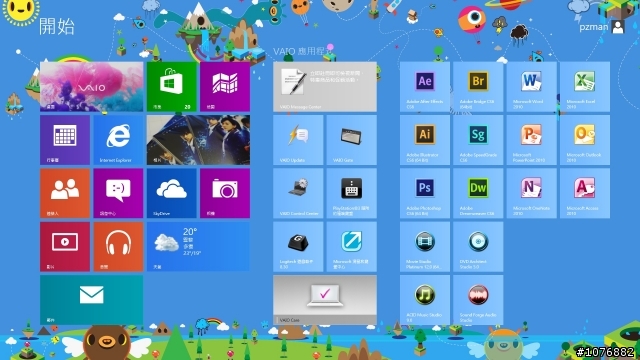Open the SkyDrive tile
This screenshot has width=640, height=360.
click(171, 193)
